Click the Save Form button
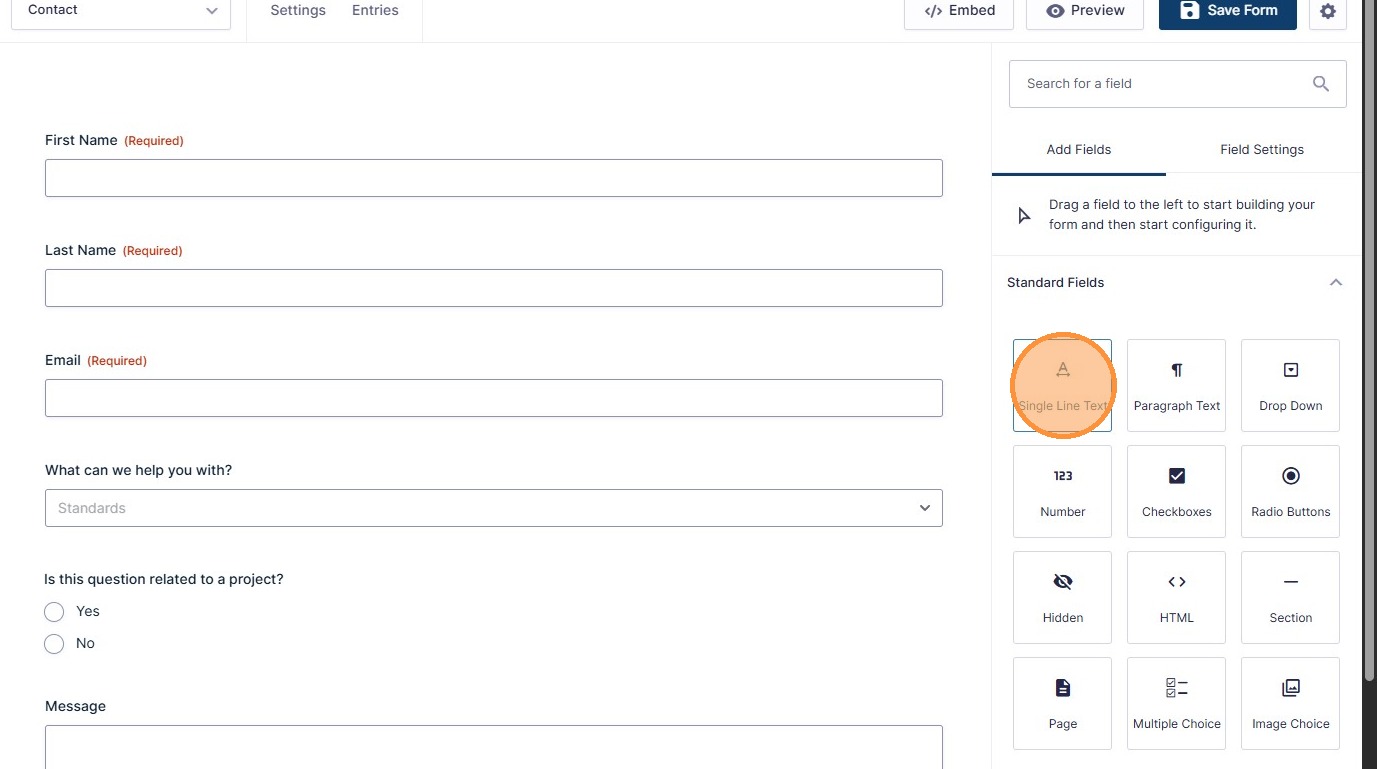The image size is (1377, 769). [x=1227, y=11]
